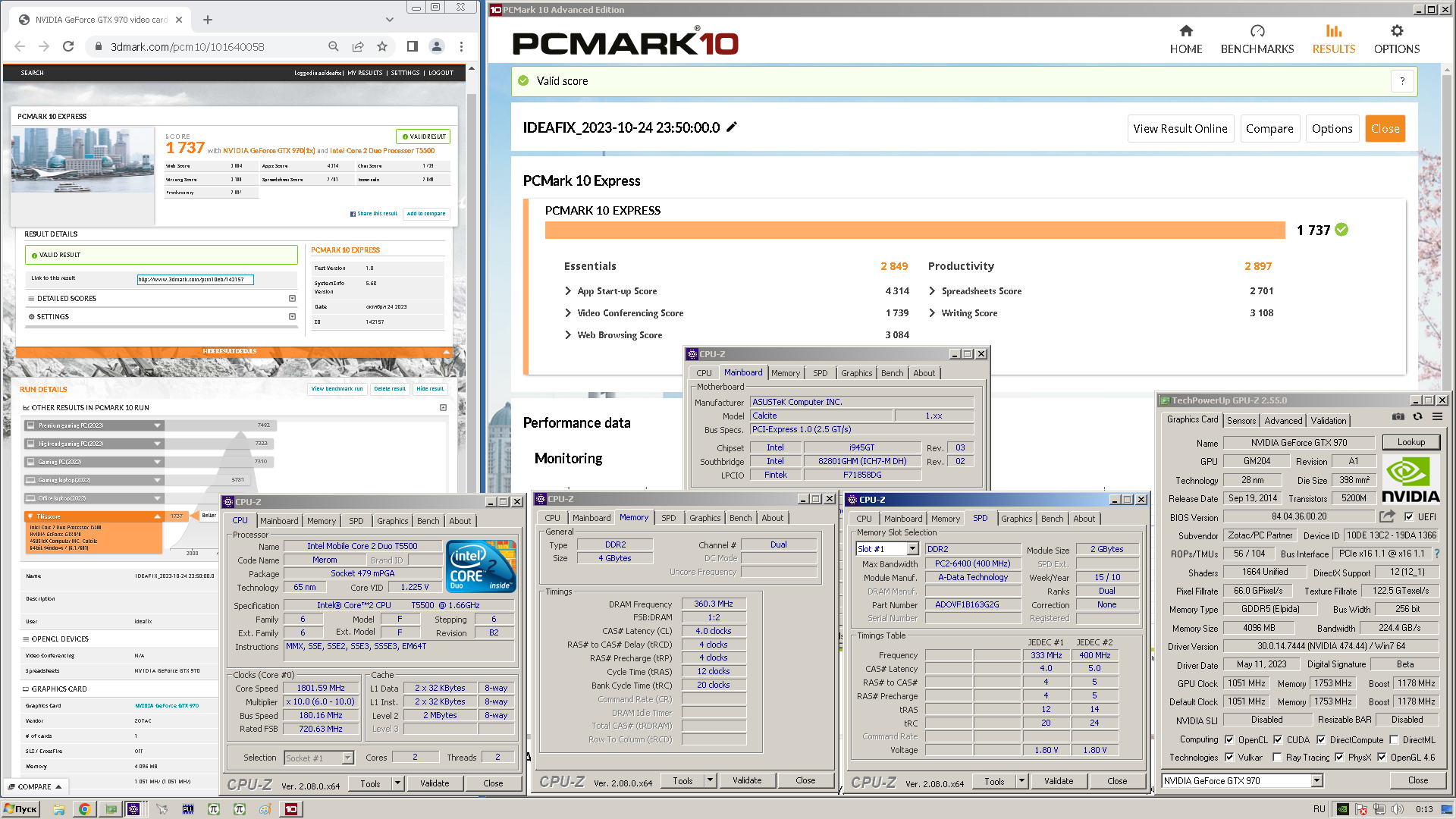The height and width of the screenshot is (819, 1456).
Task: Bookmark this page with star icon
Action: pos(382,46)
